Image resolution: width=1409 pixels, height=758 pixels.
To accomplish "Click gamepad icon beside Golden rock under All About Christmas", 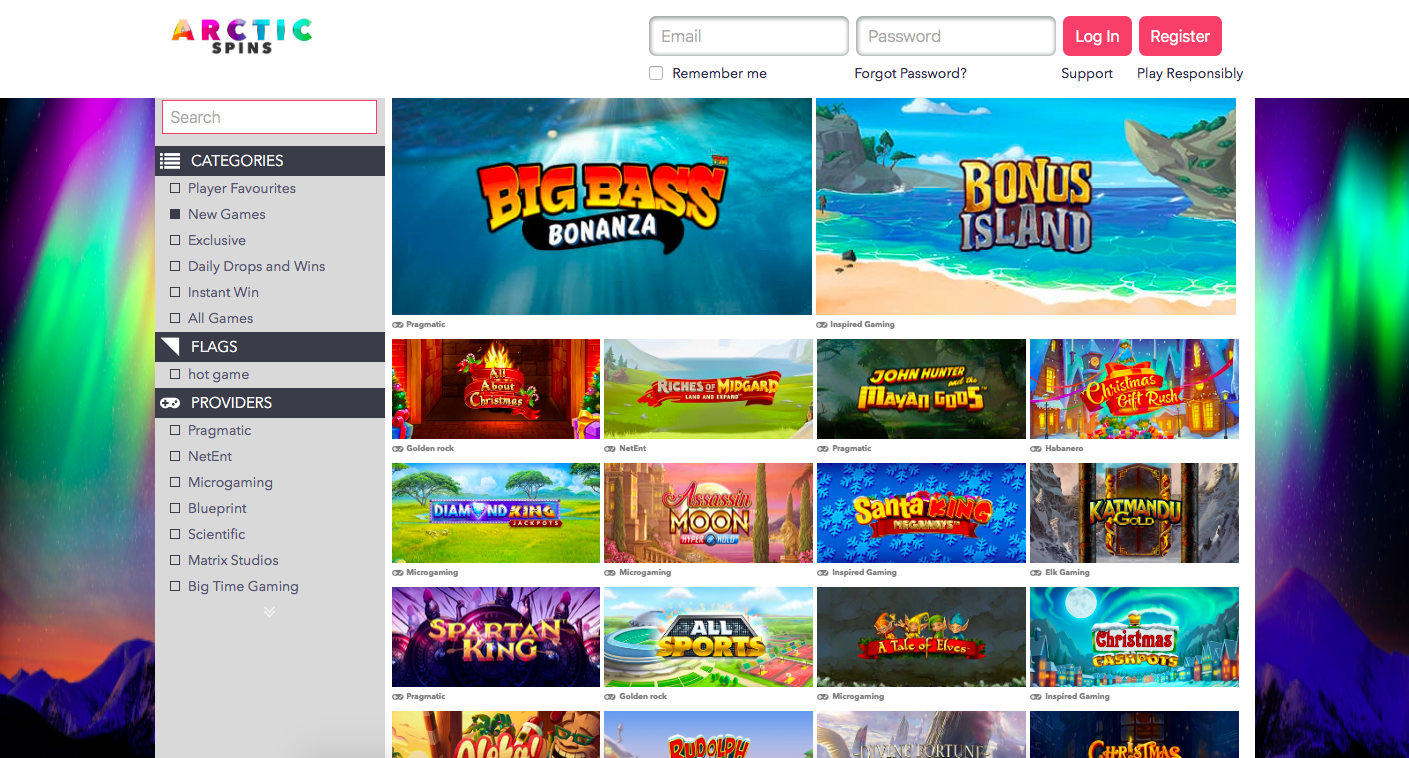I will (x=398, y=449).
